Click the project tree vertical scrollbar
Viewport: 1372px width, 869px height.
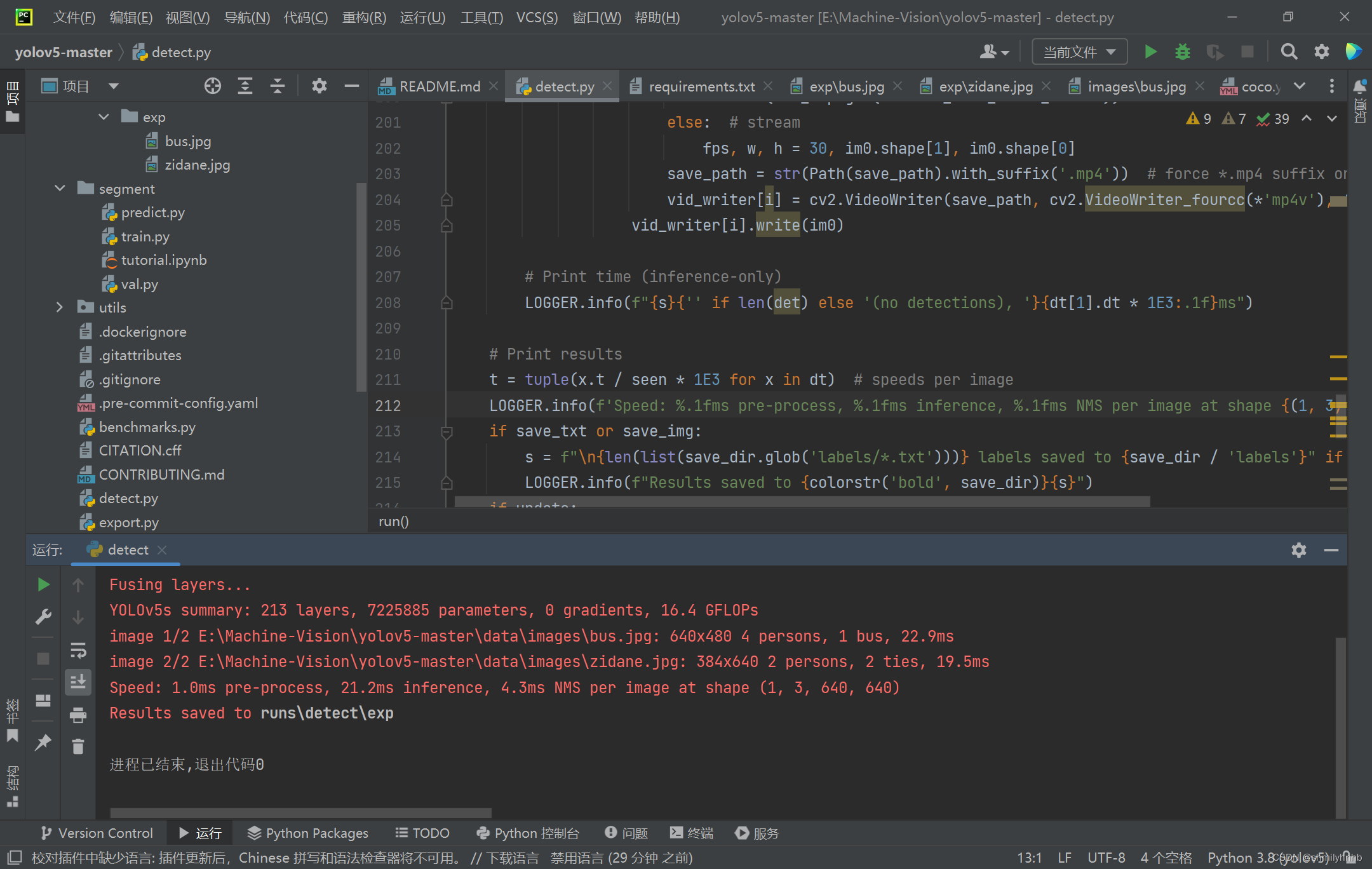[x=361, y=286]
